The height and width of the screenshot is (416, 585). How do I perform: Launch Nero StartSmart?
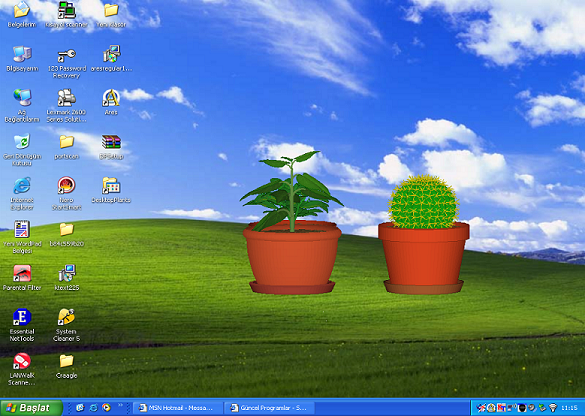(66, 193)
